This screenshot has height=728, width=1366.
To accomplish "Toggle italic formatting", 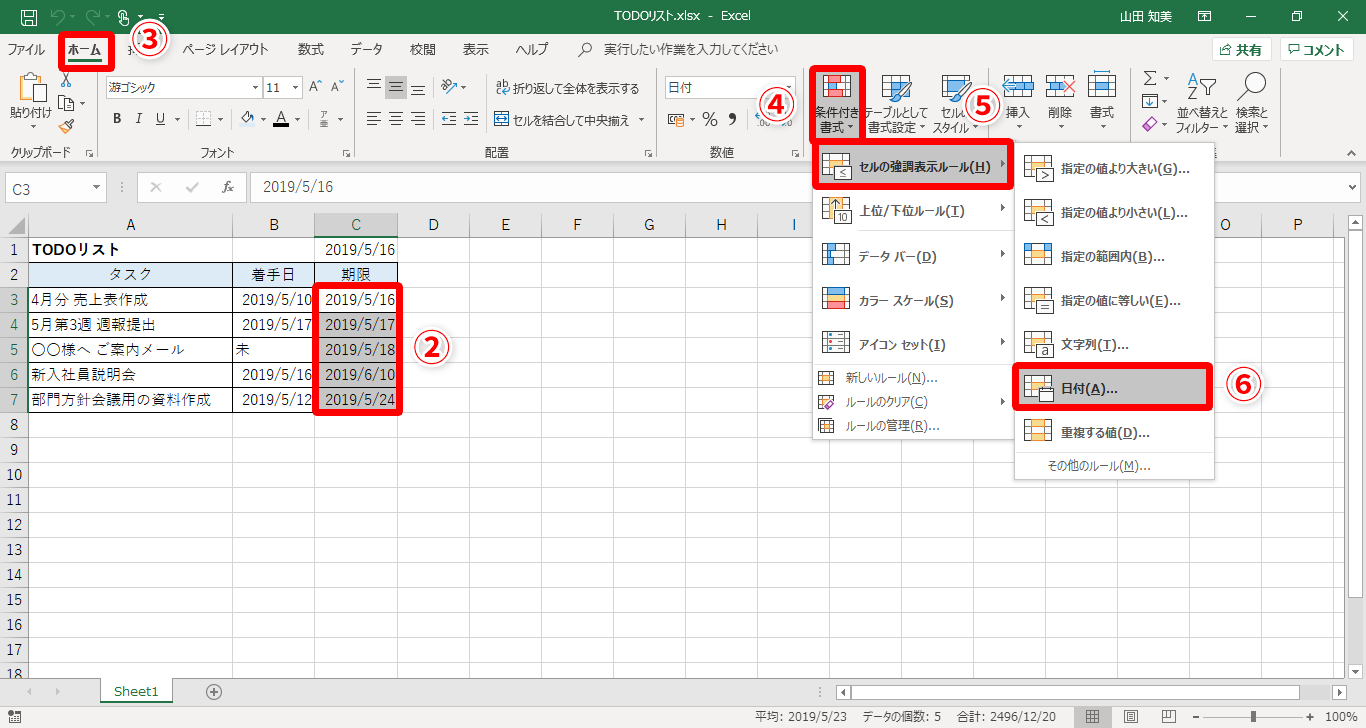I will (138, 119).
